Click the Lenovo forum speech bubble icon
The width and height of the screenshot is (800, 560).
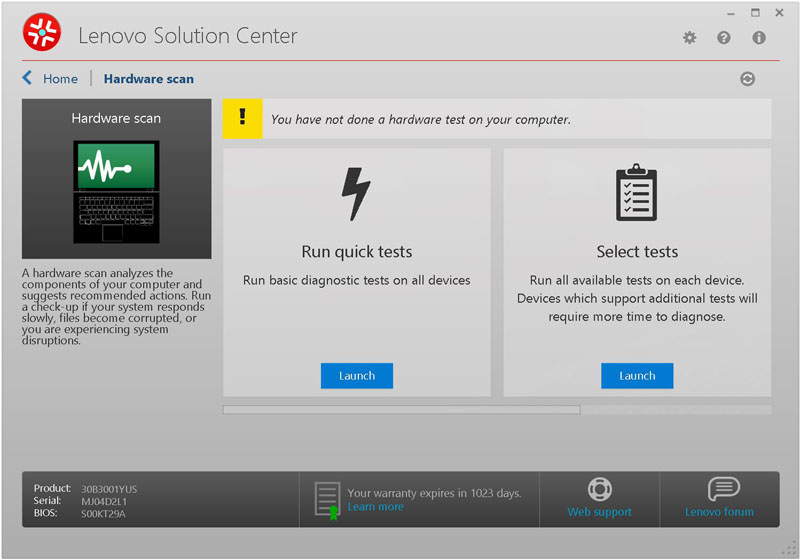[x=723, y=489]
